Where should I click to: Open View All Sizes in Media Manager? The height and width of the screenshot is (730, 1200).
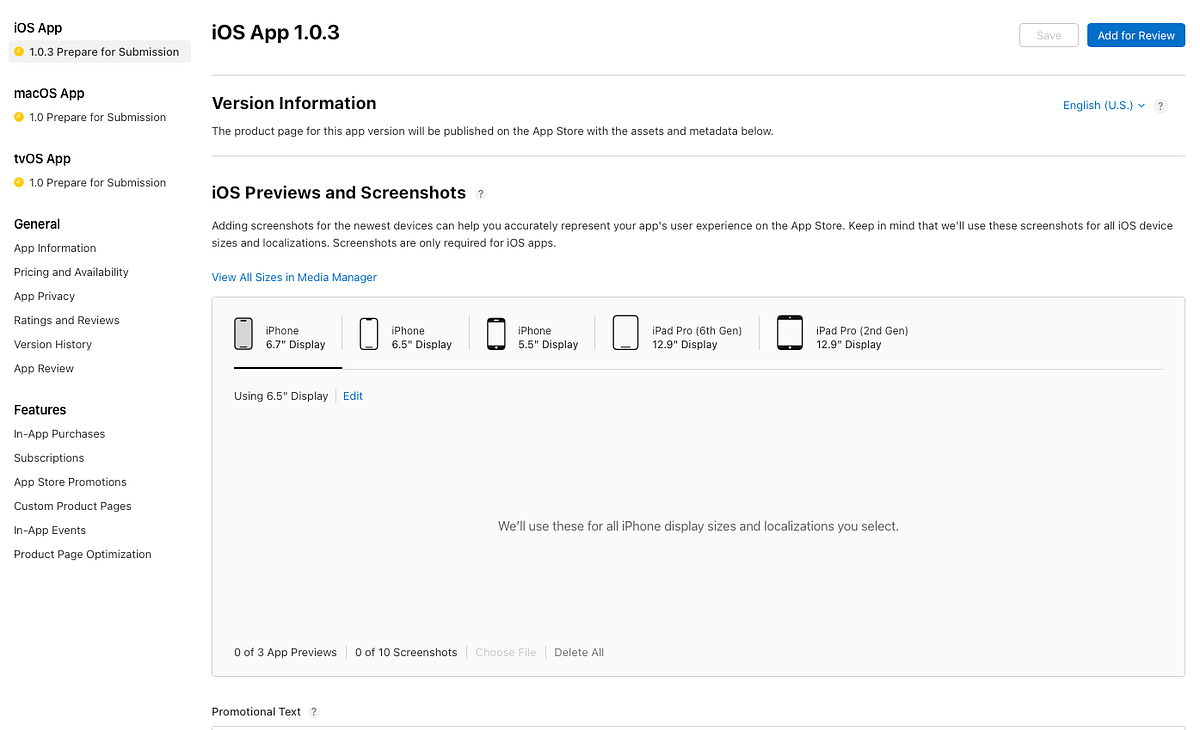(x=294, y=276)
